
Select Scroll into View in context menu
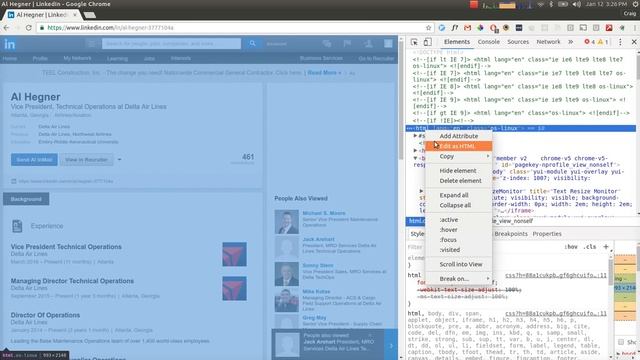(458, 264)
